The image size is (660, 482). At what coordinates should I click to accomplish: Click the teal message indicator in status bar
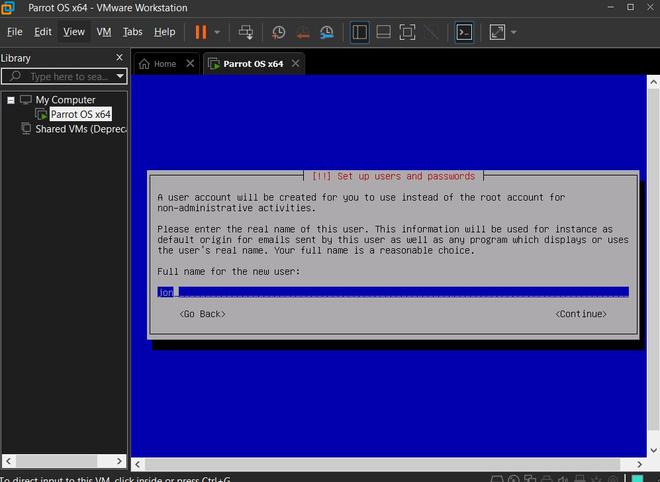click(x=637, y=479)
